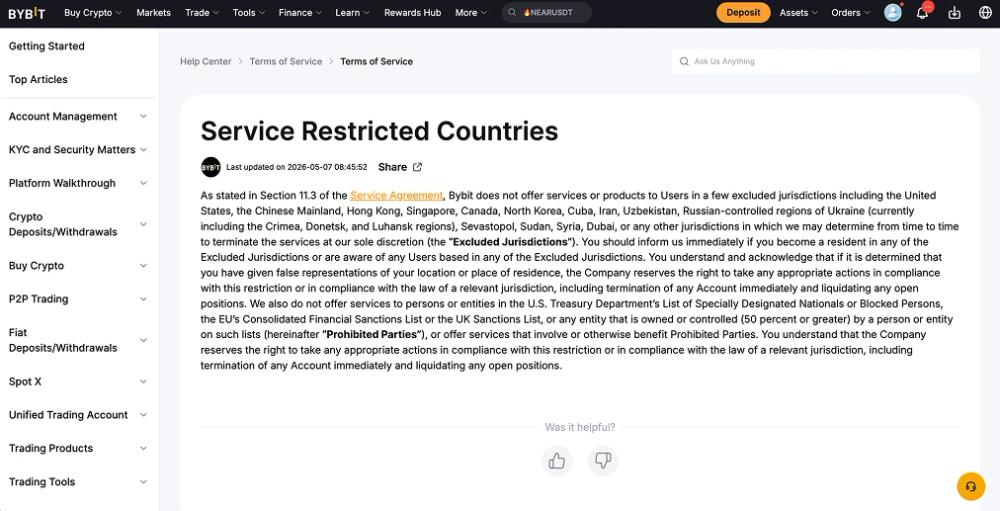Viewport: 1000px width, 511px height.
Task: Click the bold 'Excluded Jurisdictions' term
Action: [510, 242]
